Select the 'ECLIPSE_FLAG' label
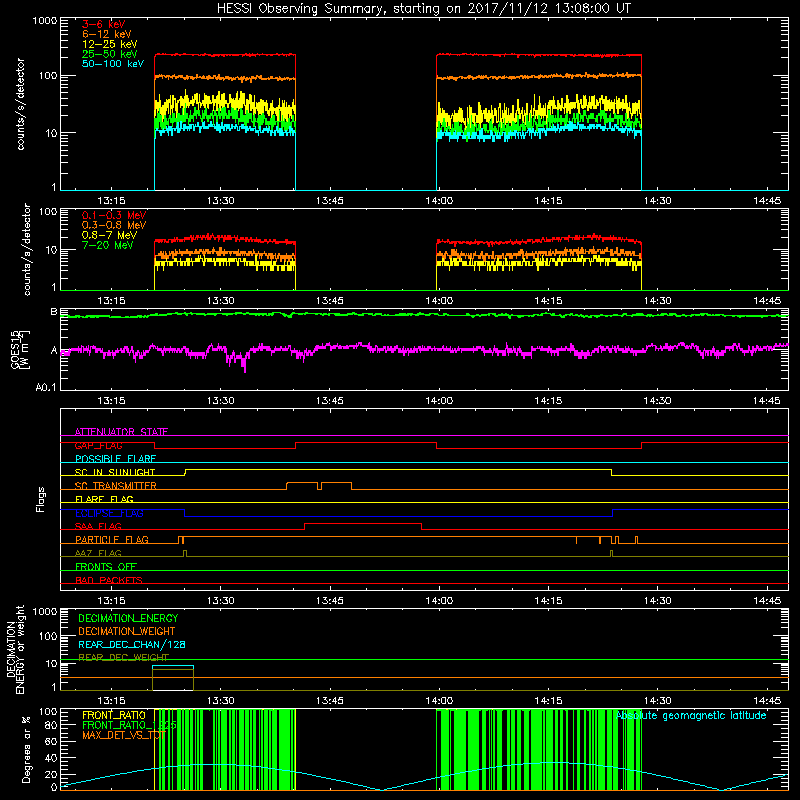Screen dimensions: 800x800 coord(109,513)
